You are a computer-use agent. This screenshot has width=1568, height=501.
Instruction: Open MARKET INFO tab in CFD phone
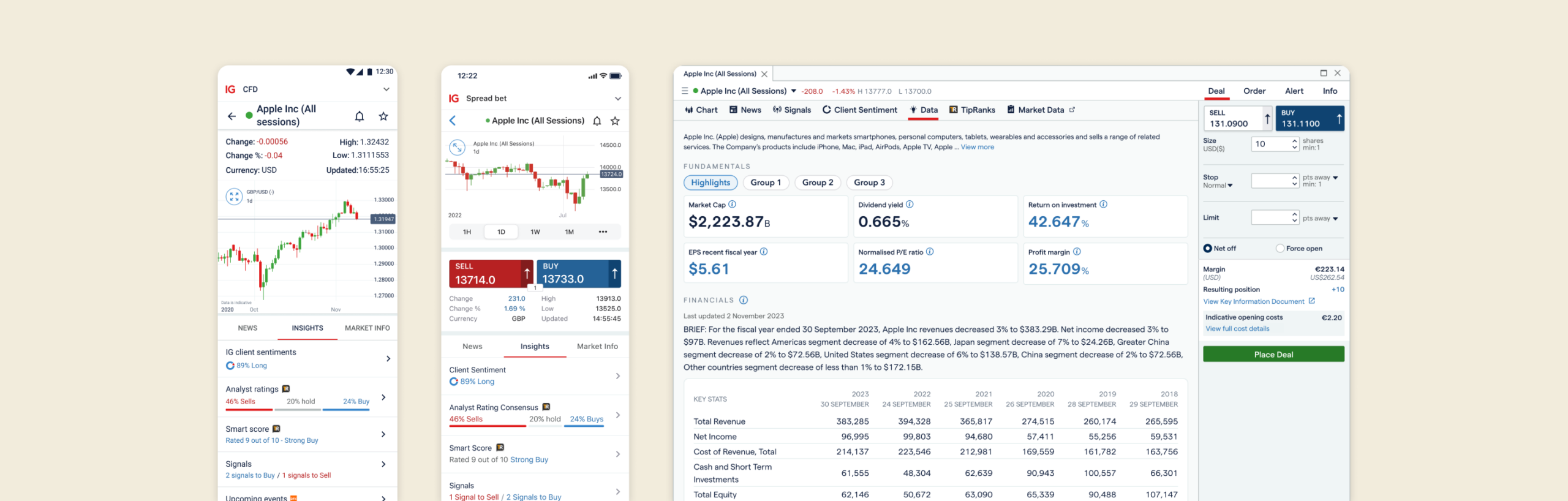367,328
